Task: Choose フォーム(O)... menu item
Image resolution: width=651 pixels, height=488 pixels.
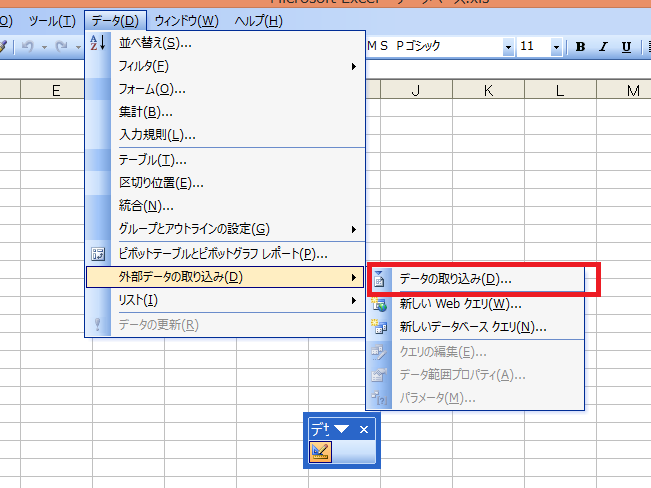Action: click(225, 89)
